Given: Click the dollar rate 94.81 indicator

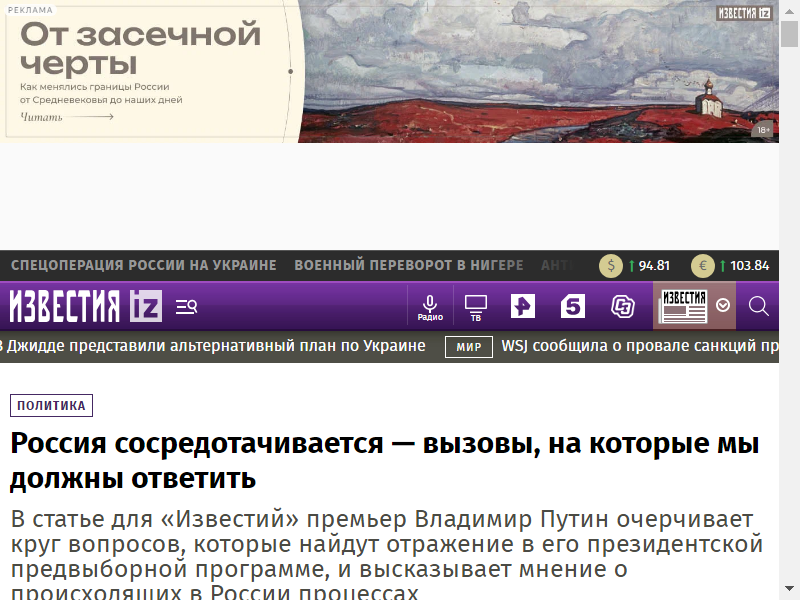Looking at the screenshot, I should [x=635, y=266].
